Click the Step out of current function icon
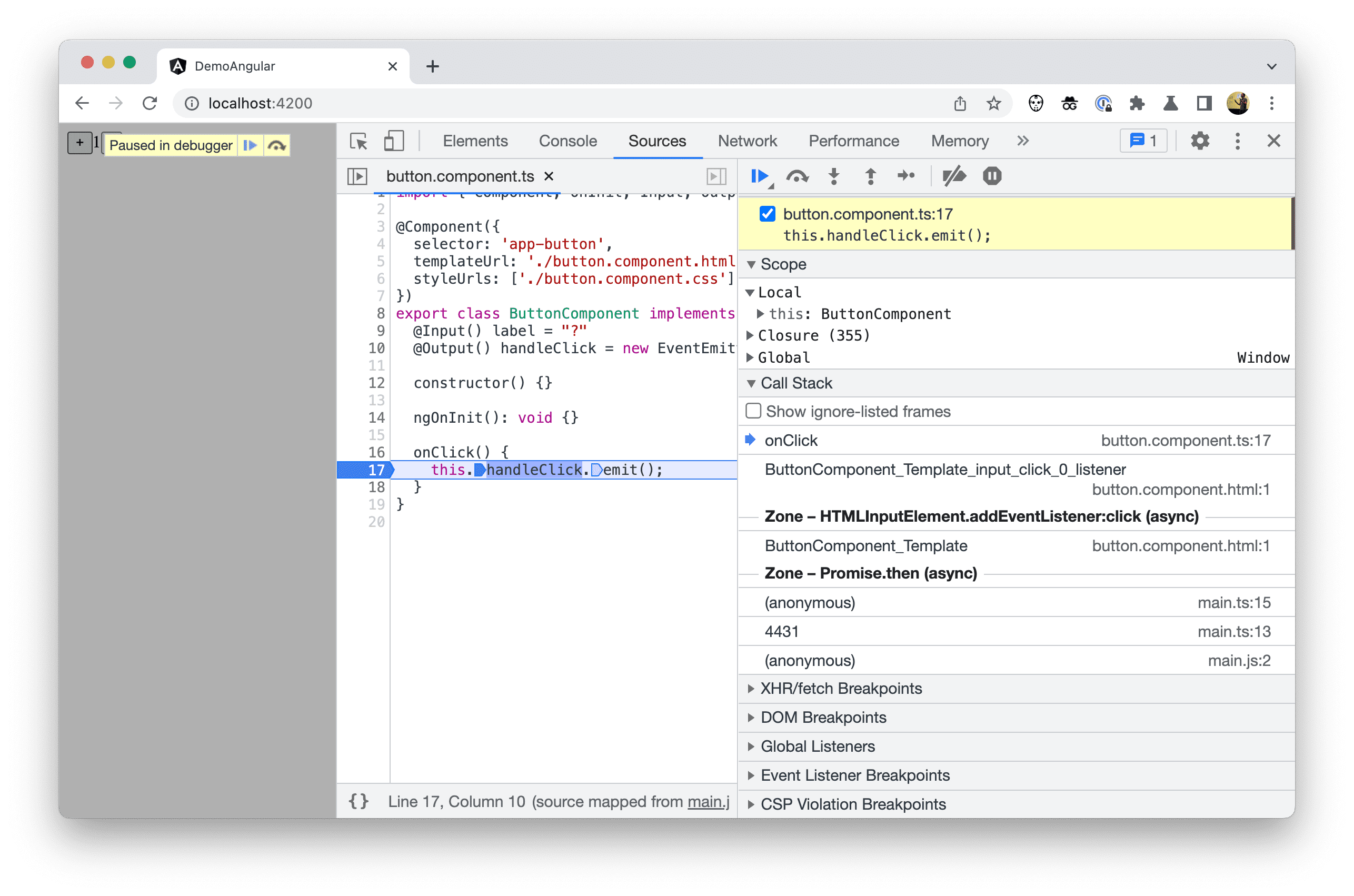1354x896 pixels. point(869,177)
